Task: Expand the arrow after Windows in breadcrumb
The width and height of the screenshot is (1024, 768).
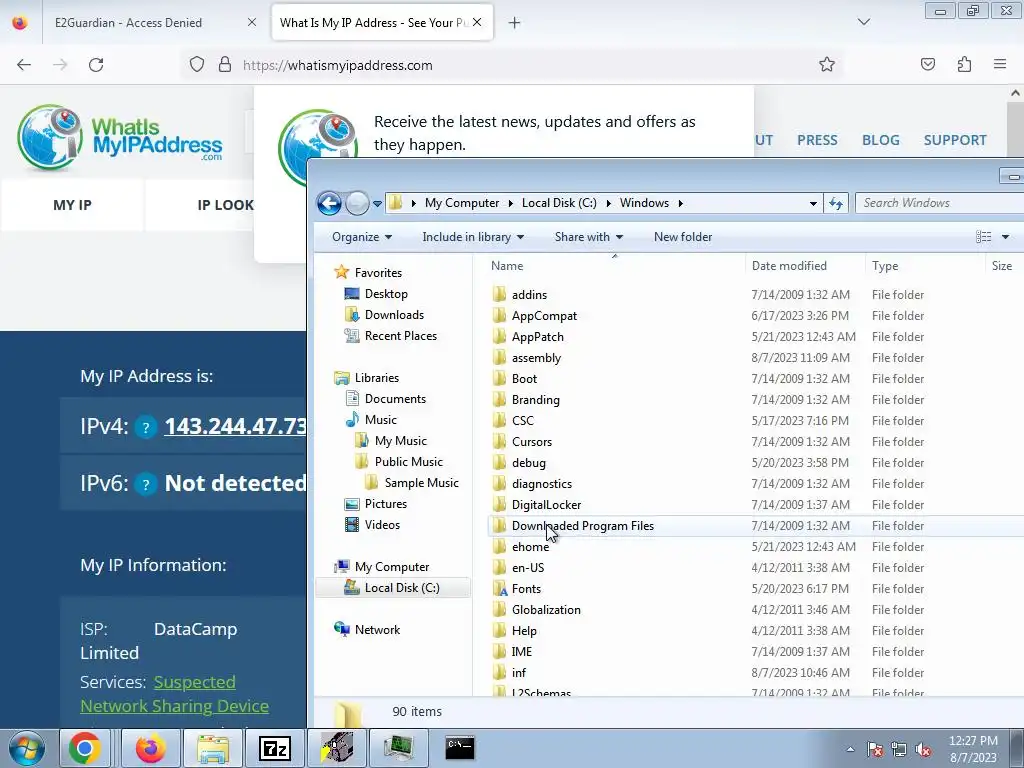Action: (680, 203)
